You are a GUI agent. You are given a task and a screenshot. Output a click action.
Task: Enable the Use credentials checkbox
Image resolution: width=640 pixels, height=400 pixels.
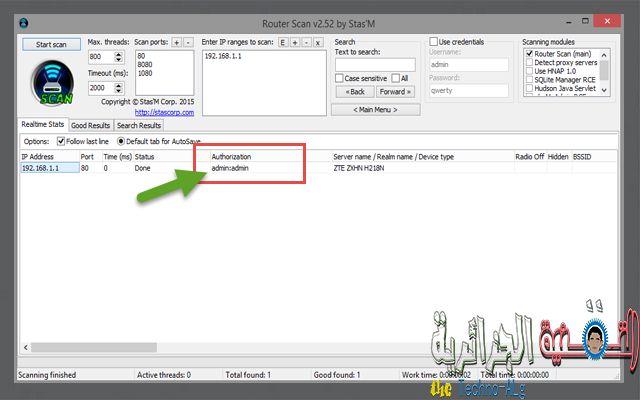tap(433, 42)
